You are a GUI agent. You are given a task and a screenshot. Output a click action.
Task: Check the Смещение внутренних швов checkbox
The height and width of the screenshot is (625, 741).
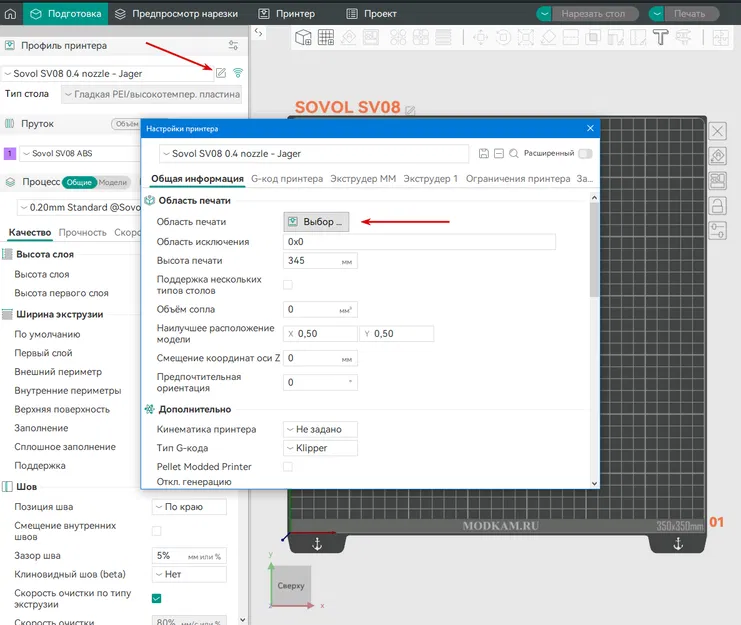(156, 531)
